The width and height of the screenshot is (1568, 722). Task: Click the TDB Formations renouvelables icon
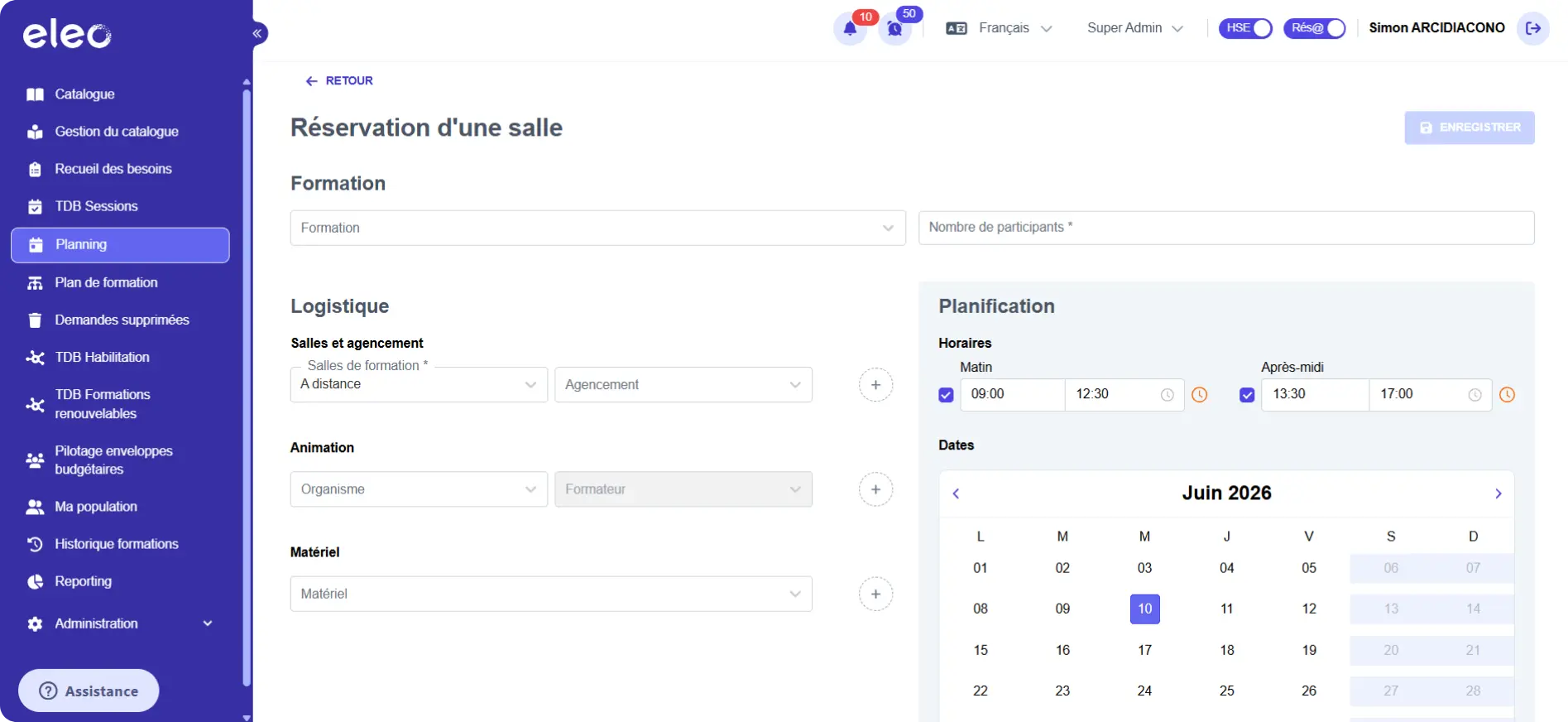pyautogui.click(x=35, y=404)
